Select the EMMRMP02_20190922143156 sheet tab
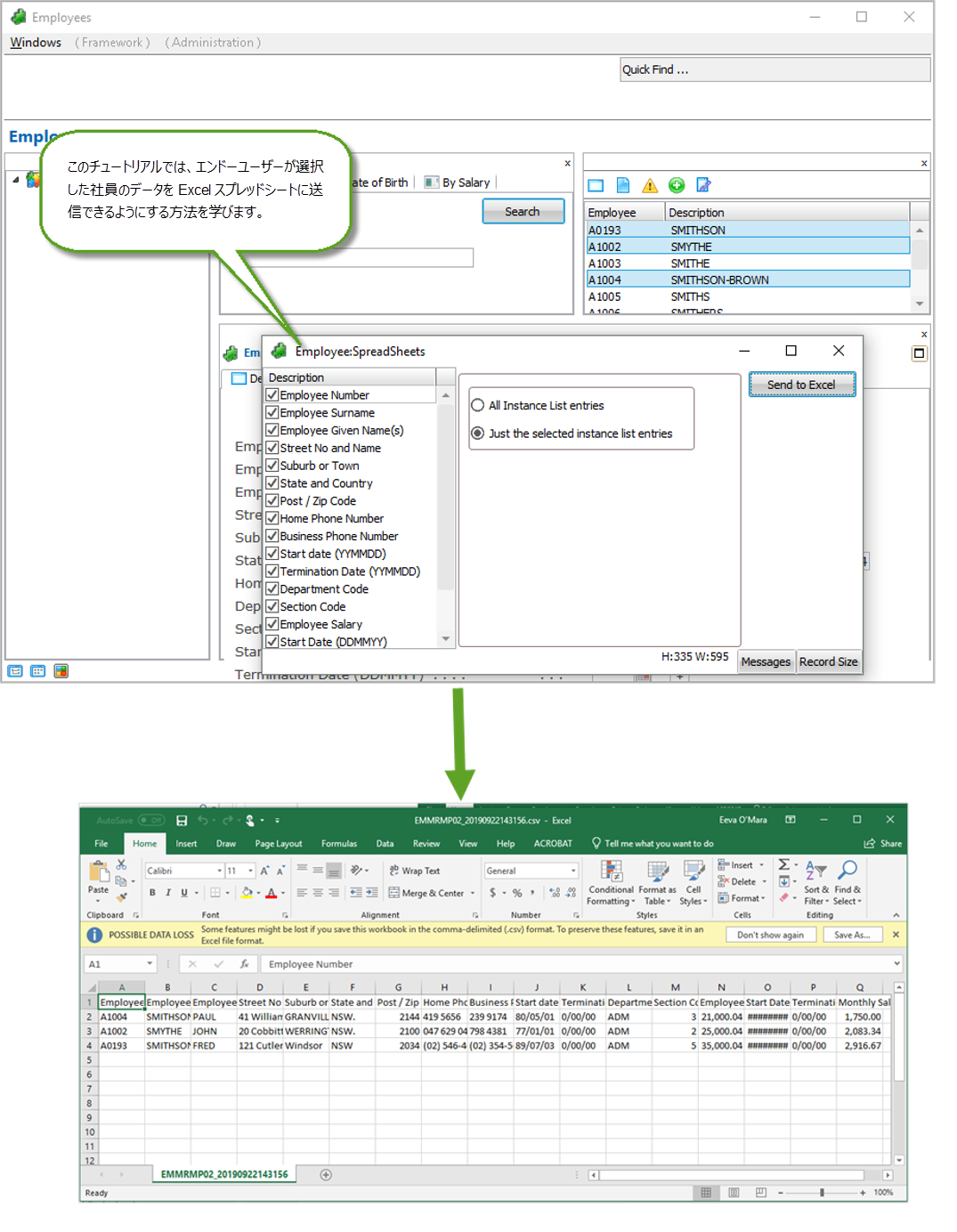This screenshot has width=957, height=1232. [x=224, y=1174]
